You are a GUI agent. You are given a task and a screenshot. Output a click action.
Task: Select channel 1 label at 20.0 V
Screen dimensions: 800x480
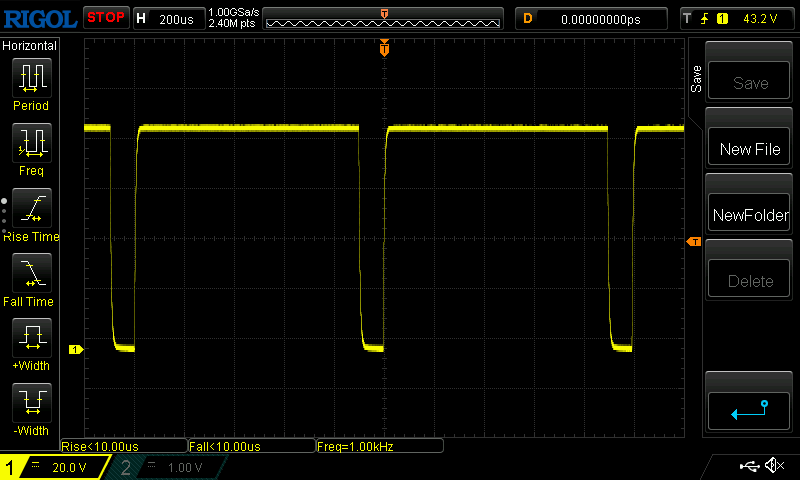pyautogui.click(x=55, y=467)
